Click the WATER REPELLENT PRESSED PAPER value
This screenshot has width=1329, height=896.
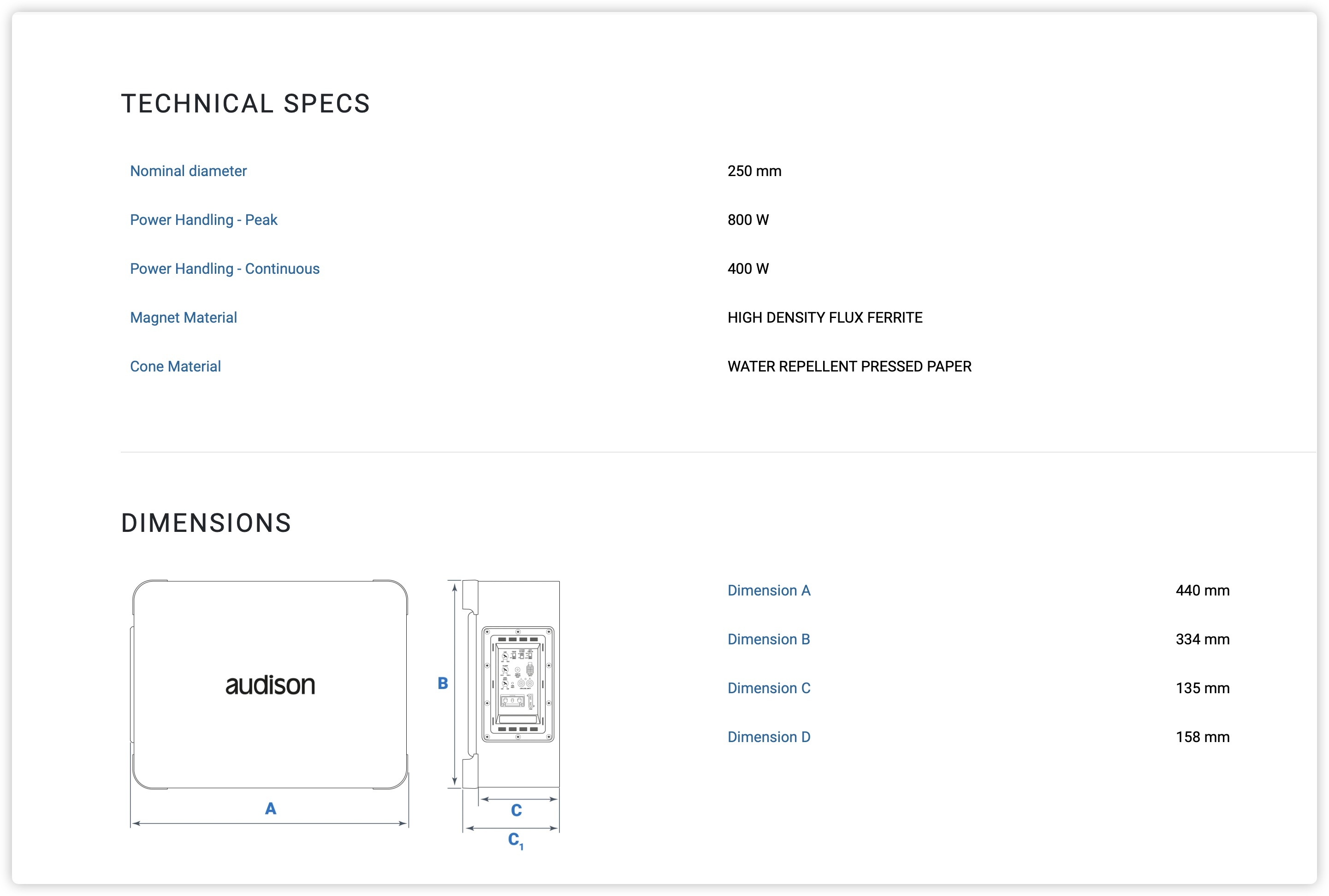pos(849,366)
